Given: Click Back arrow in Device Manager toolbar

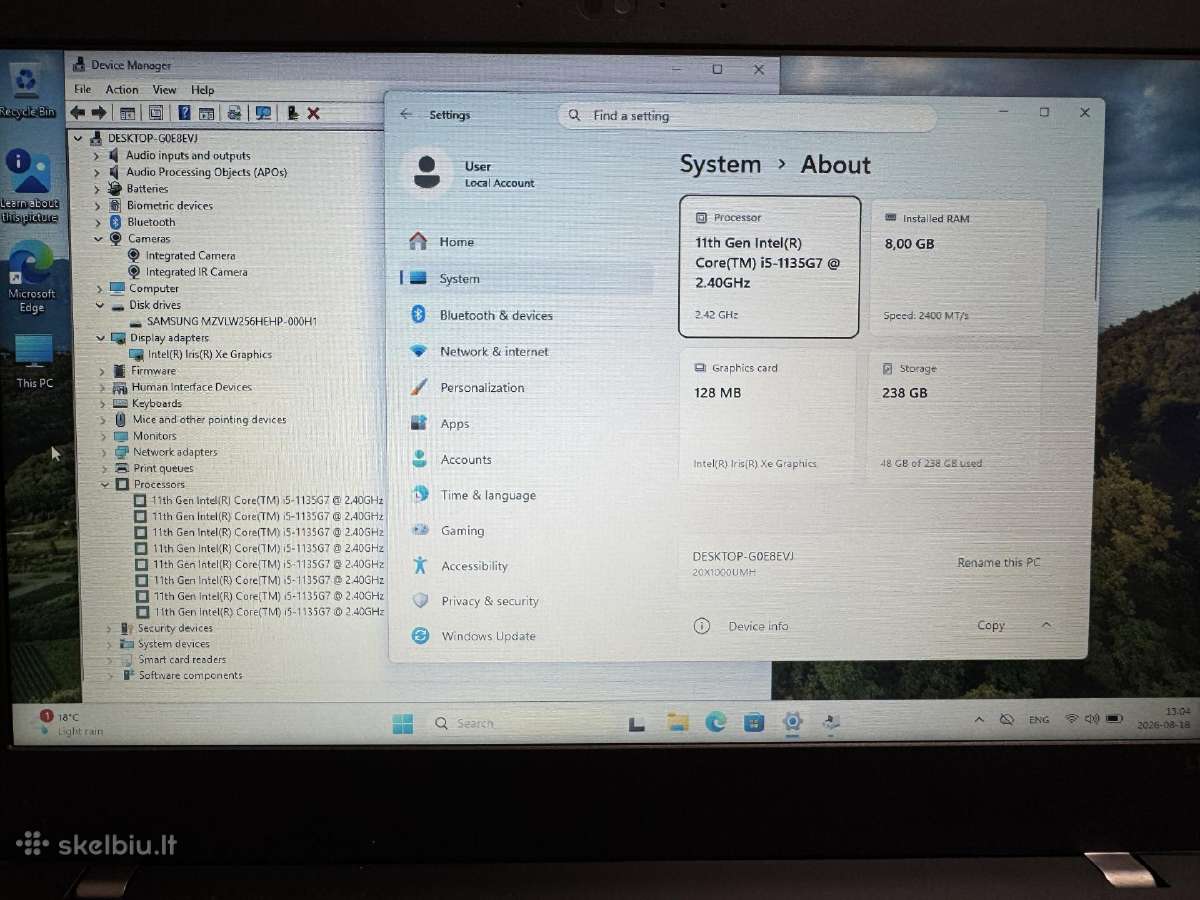Looking at the screenshot, I should tap(78, 113).
